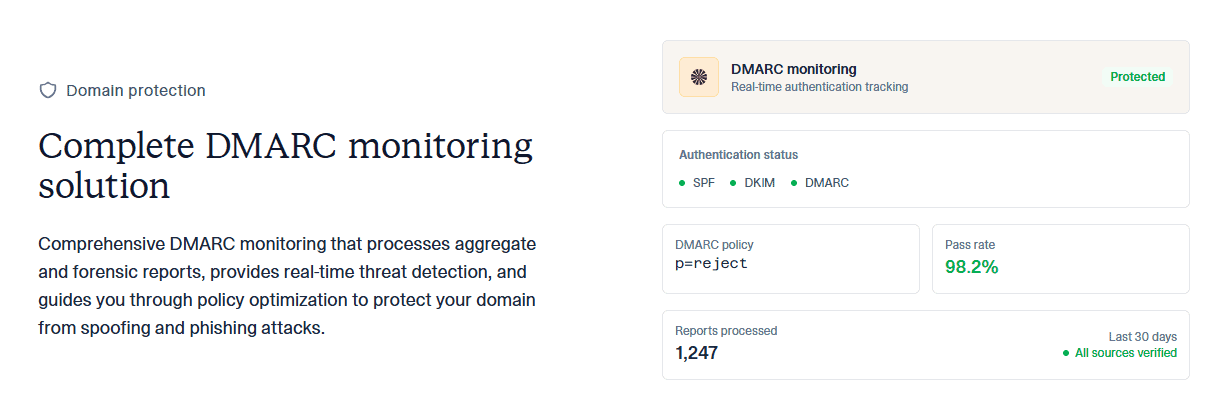Click the DMARC policy card label
Viewport: 1212px width, 413px height.
714,245
